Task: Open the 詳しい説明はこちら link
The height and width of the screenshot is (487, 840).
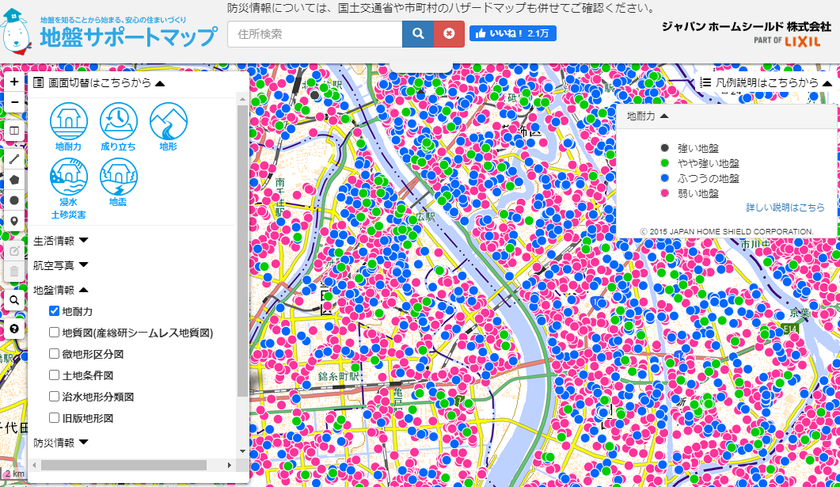Action: 785,207
